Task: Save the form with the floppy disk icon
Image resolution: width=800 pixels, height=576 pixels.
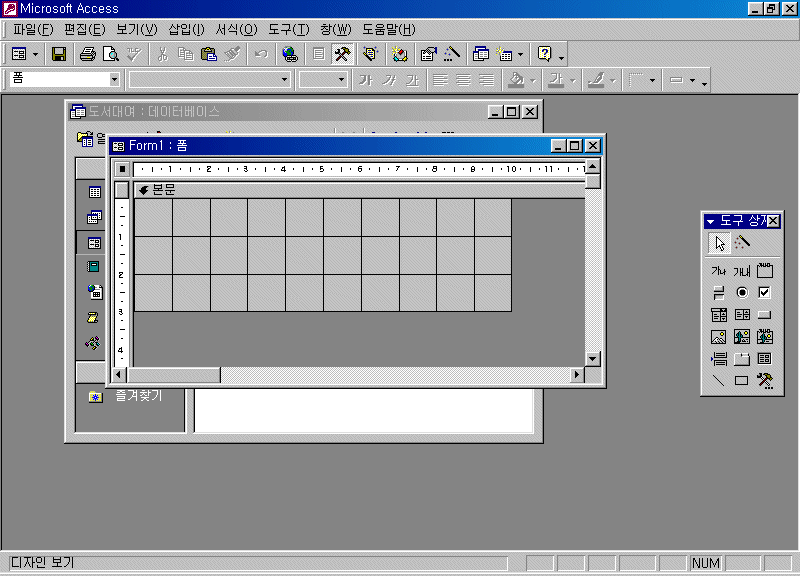Action: (x=59, y=54)
